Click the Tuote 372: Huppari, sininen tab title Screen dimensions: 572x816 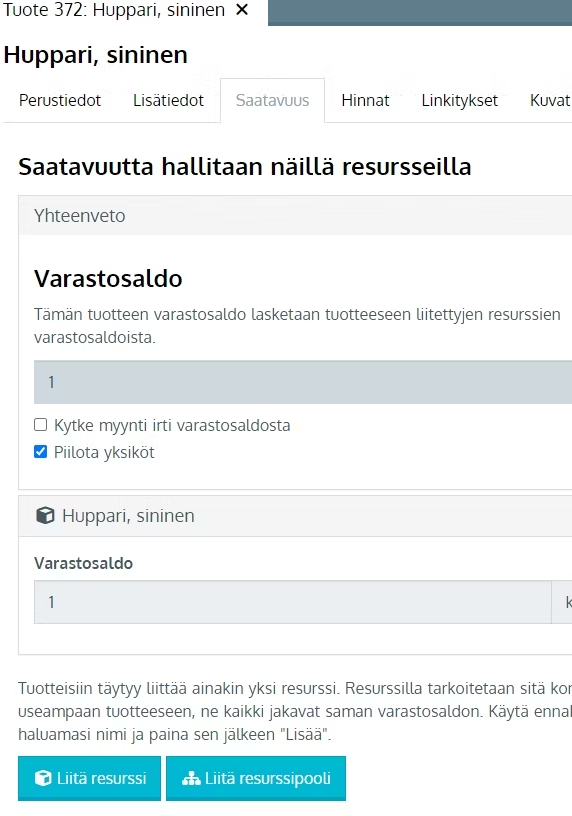click(114, 10)
